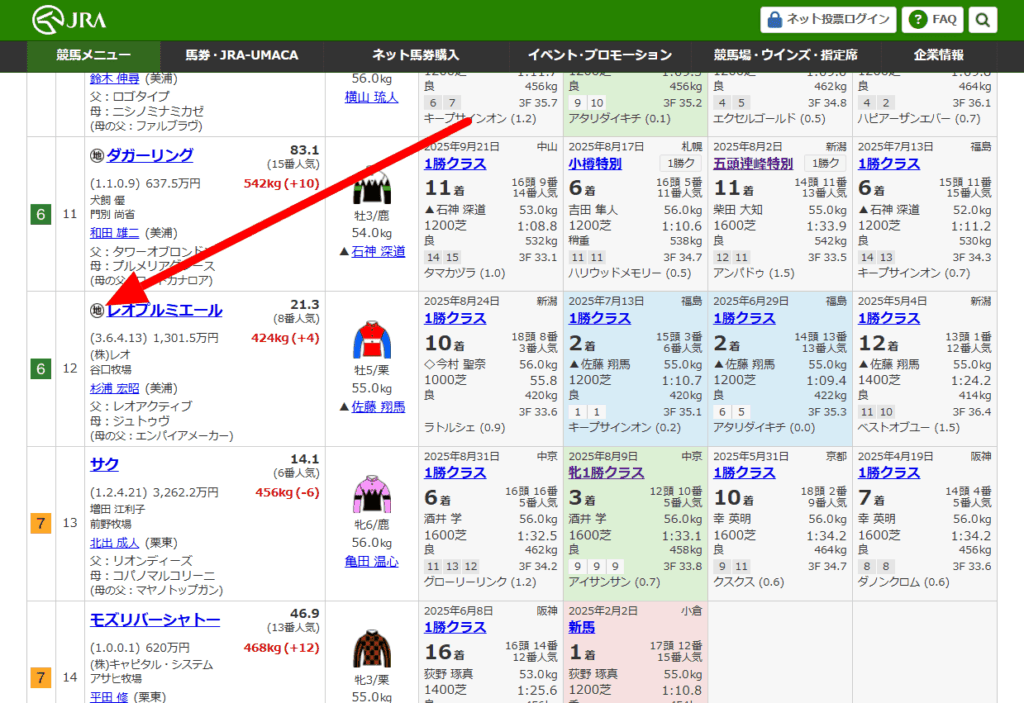Click モズリバーシャトー checkered silk icon

[371, 650]
